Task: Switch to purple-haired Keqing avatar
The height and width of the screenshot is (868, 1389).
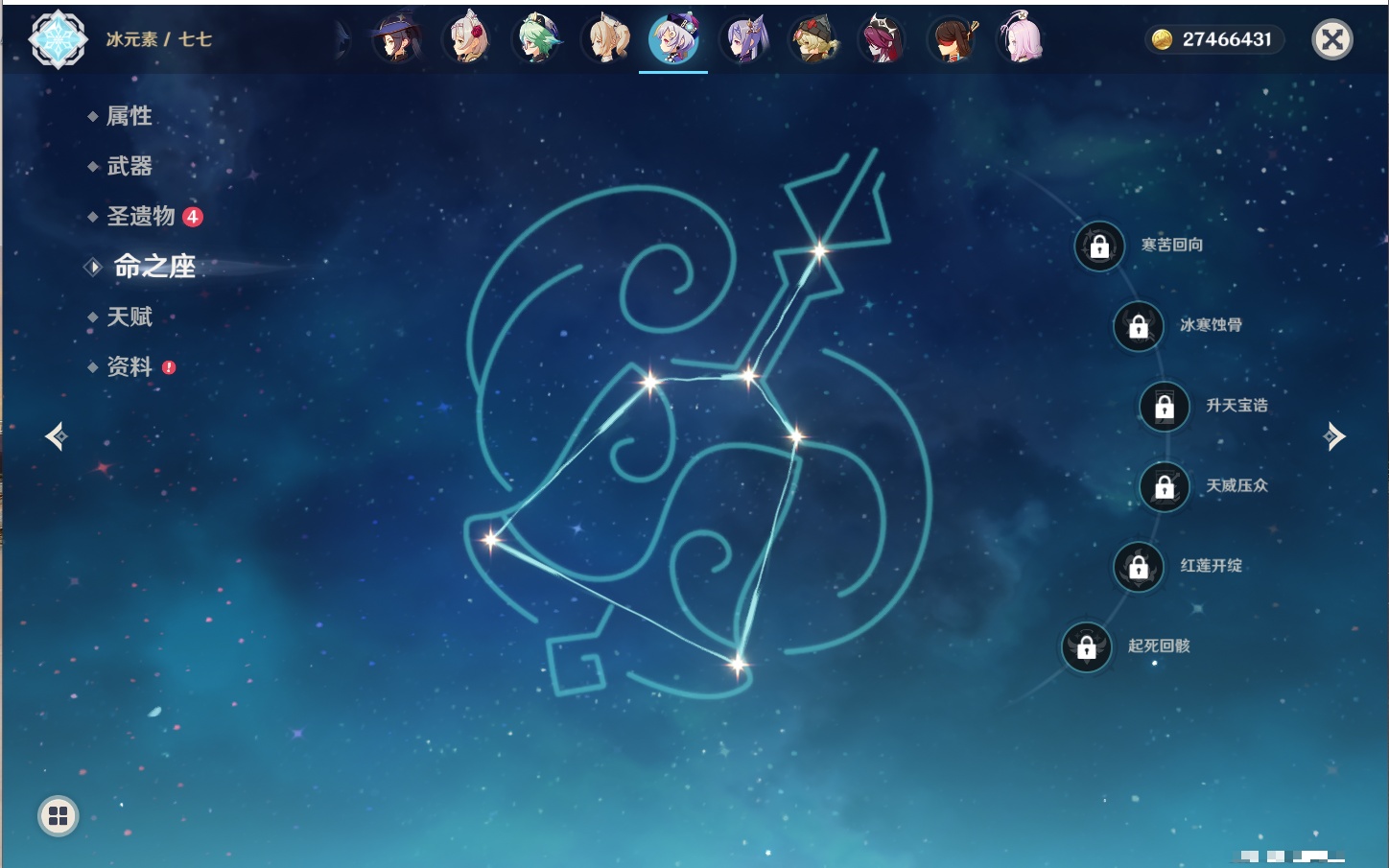Action: [744, 39]
